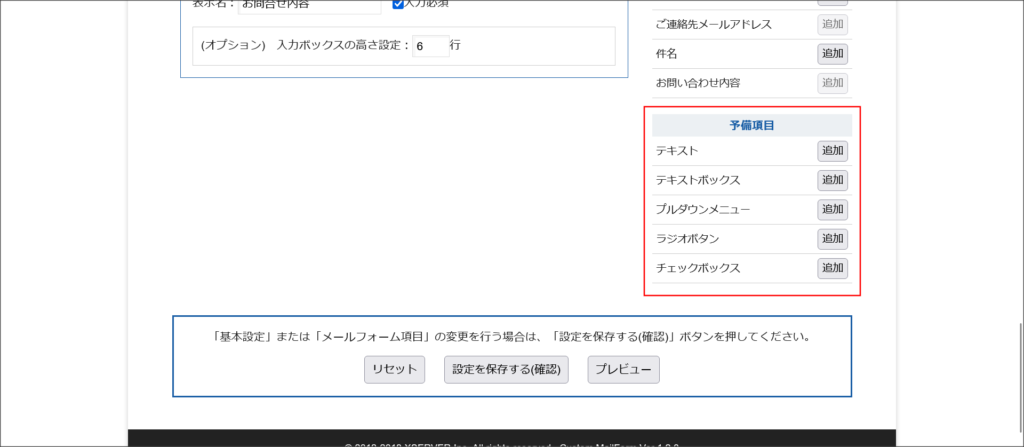Viewport: 1024px width, 447px height.
Task: Click the 予備項目 header text
Action: point(752,126)
